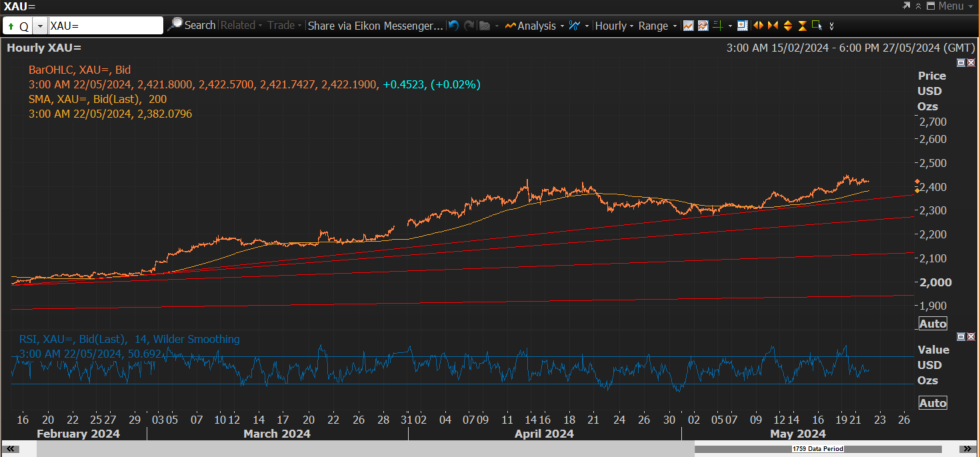This screenshot has height=457, width=980.
Task: Click the Search button label
Action: pos(200,26)
